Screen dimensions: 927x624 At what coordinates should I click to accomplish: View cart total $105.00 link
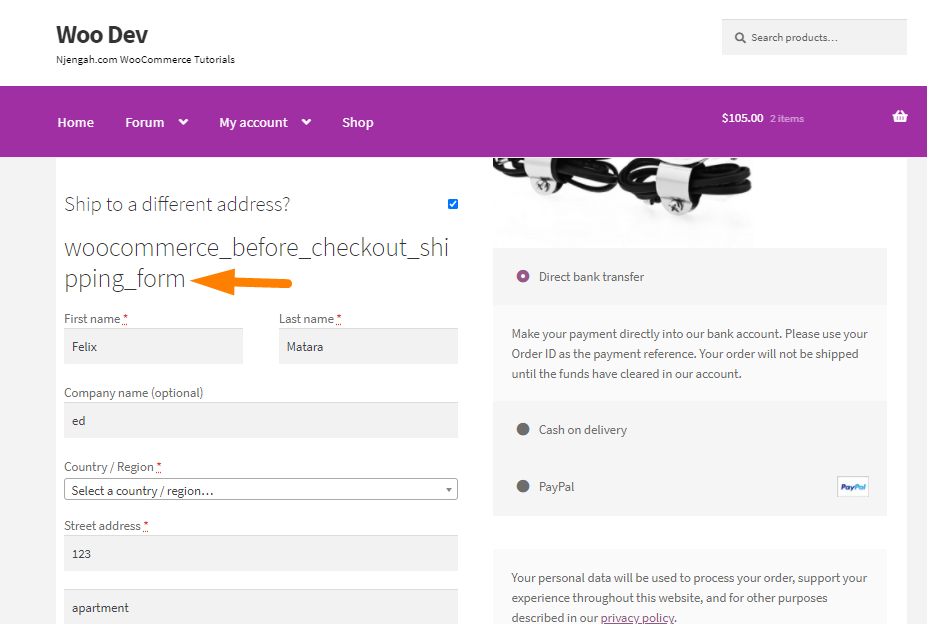pos(743,118)
